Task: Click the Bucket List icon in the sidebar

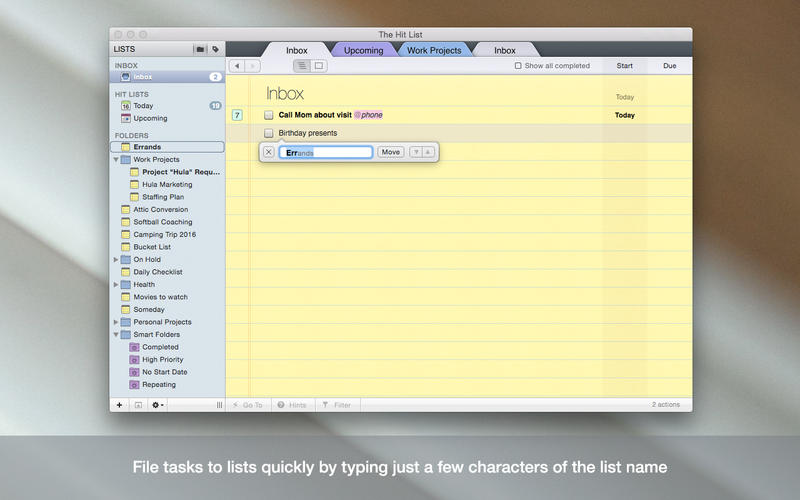Action: click(x=126, y=247)
